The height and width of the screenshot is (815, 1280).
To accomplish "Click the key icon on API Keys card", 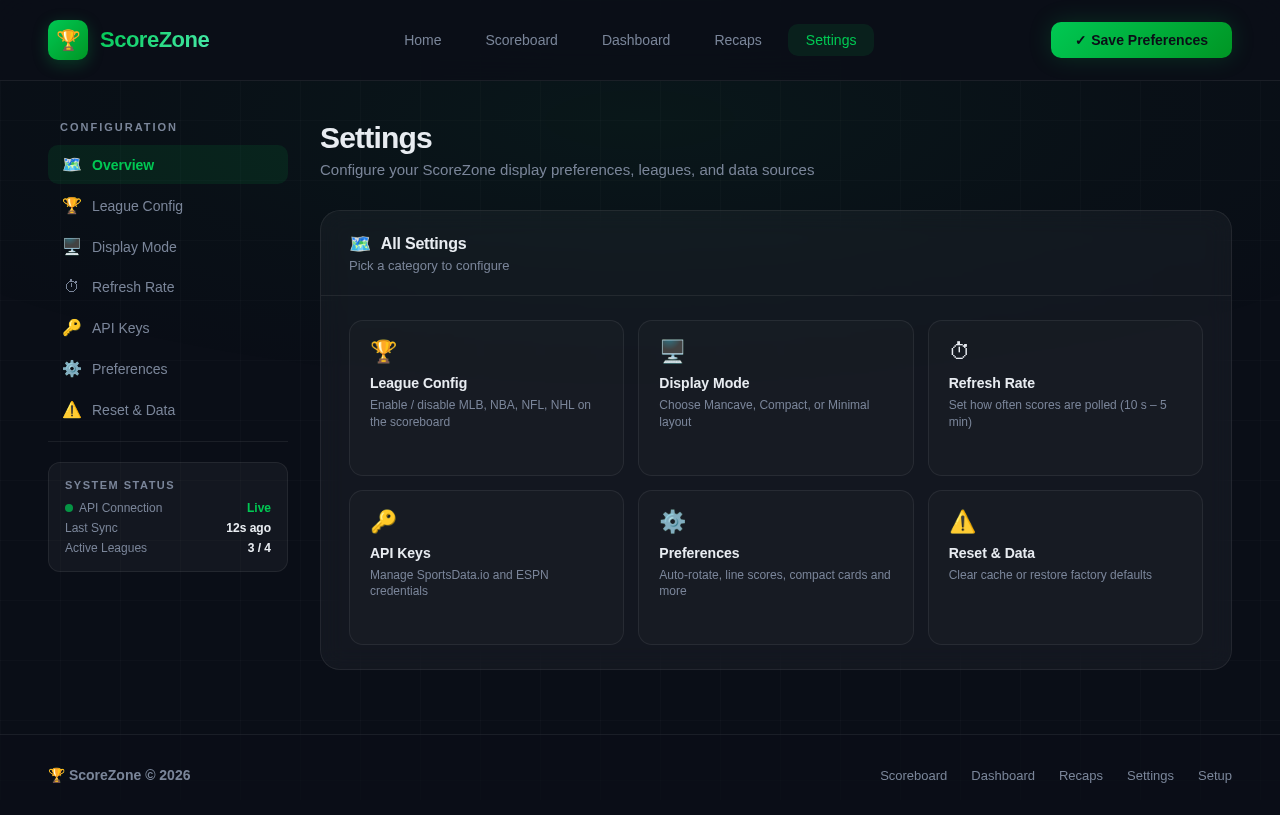I will coord(383,521).
